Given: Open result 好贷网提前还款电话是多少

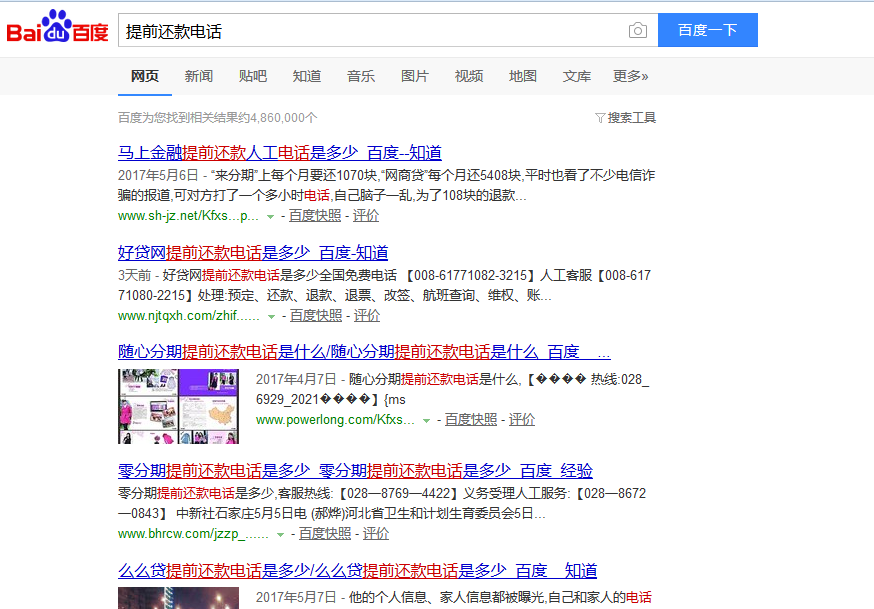Looking at the screenshot, I should 253,253.
